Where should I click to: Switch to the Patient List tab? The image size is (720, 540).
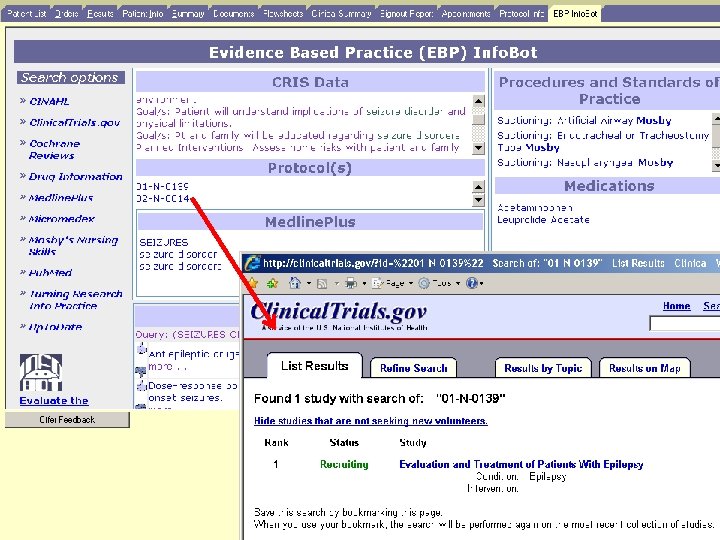click(26, 14)
